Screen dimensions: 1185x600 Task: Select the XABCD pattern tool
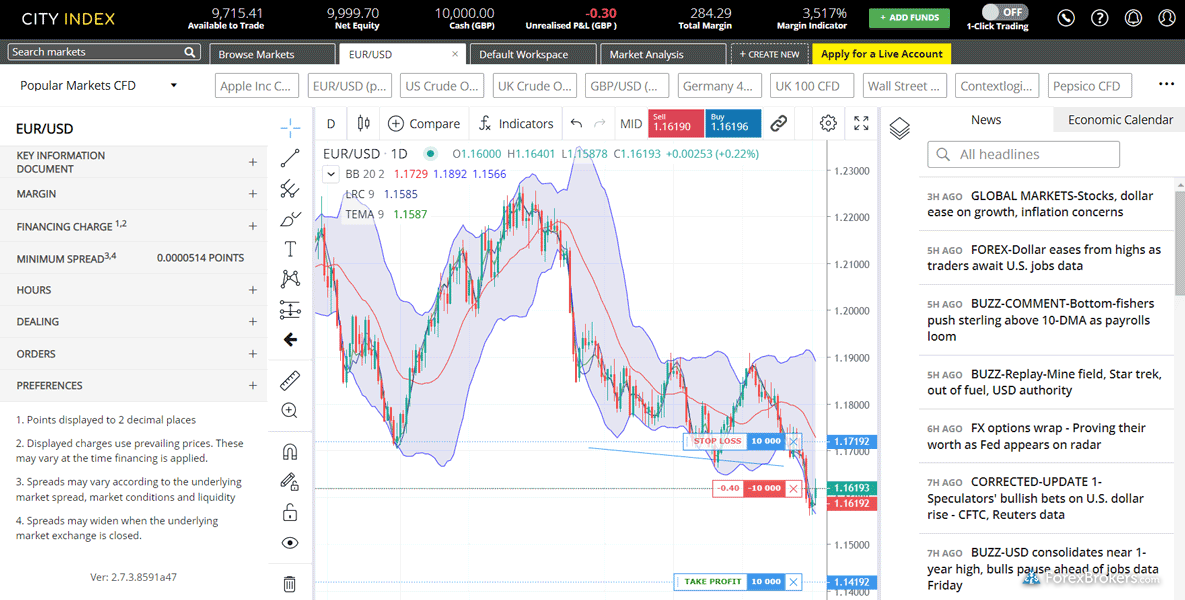coord(290,279)
